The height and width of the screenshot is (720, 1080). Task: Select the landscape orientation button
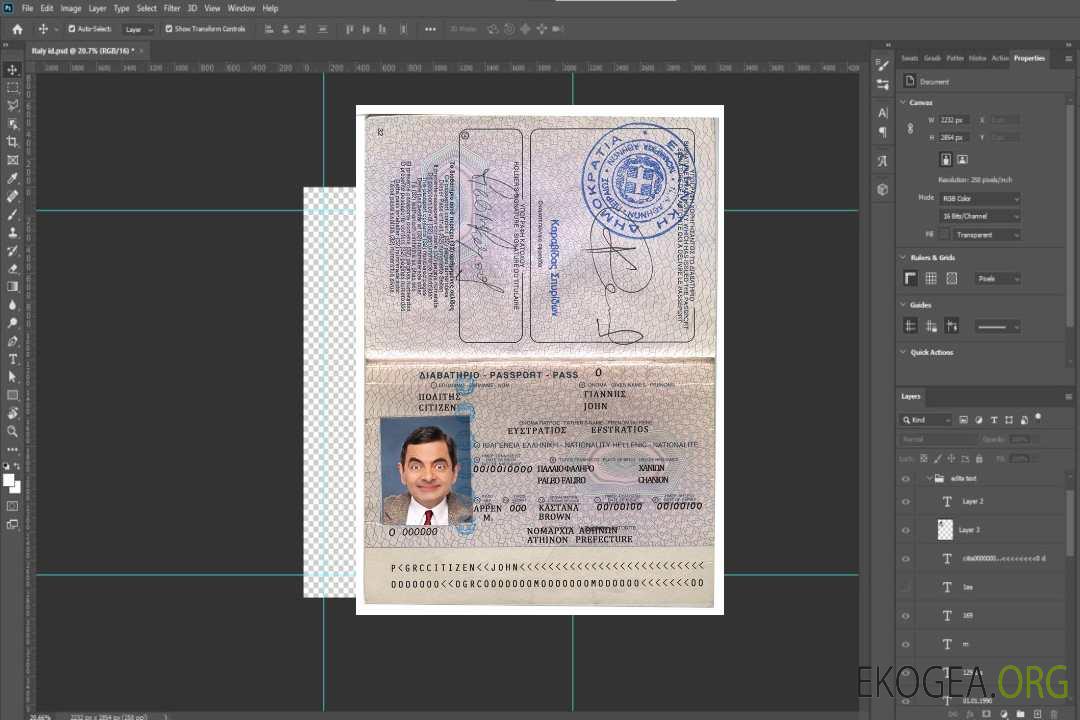point(962,159)
